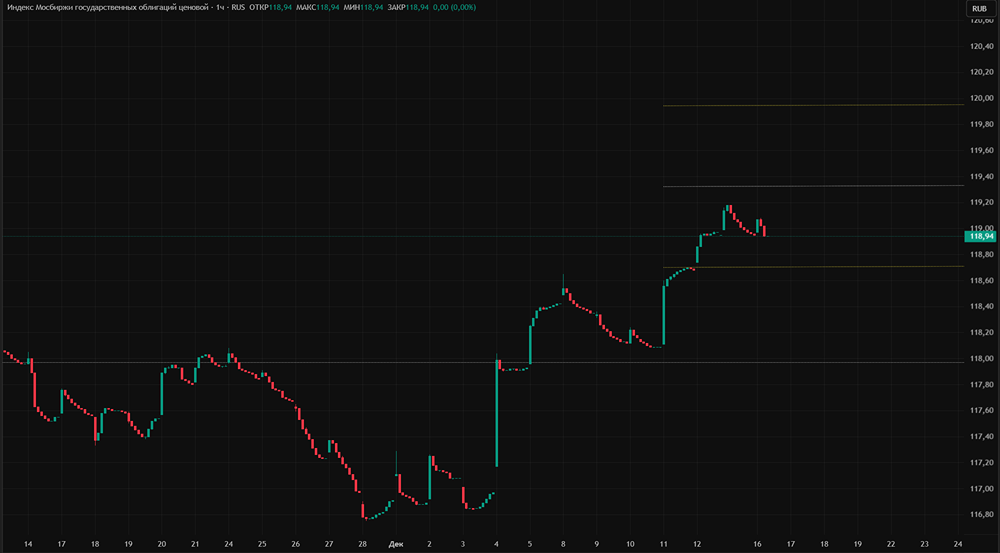Click the 117,80 price axis label
Image resolution: width=1000 pixels, height=553 pixels.
point(982,385)
